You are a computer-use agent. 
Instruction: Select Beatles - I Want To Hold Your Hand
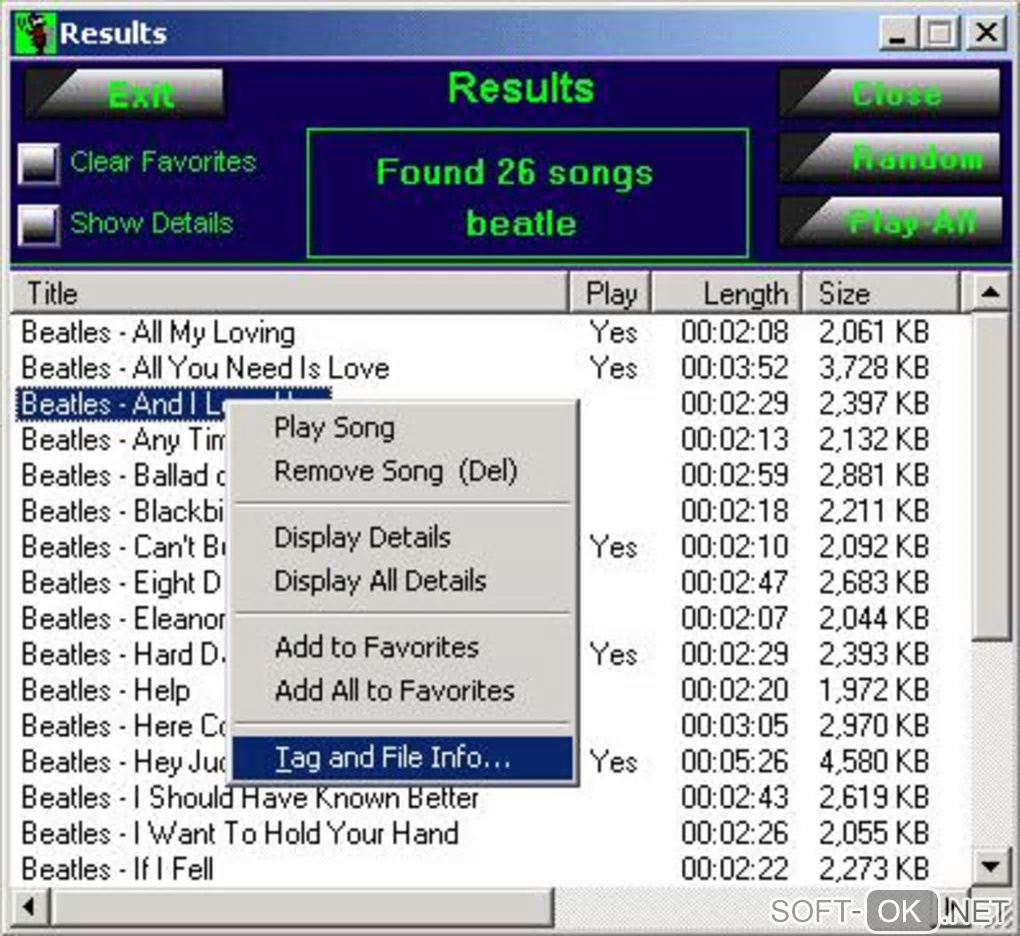click(x=240, y=833)
